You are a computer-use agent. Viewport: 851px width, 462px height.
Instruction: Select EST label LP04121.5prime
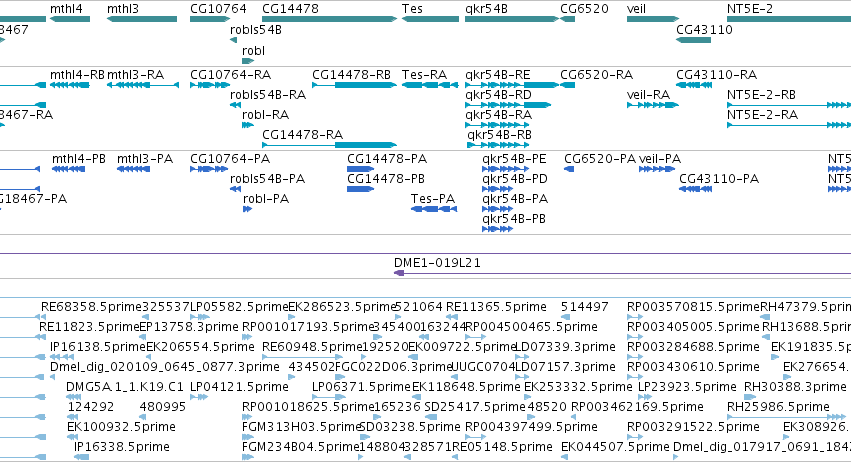(239, 387)
